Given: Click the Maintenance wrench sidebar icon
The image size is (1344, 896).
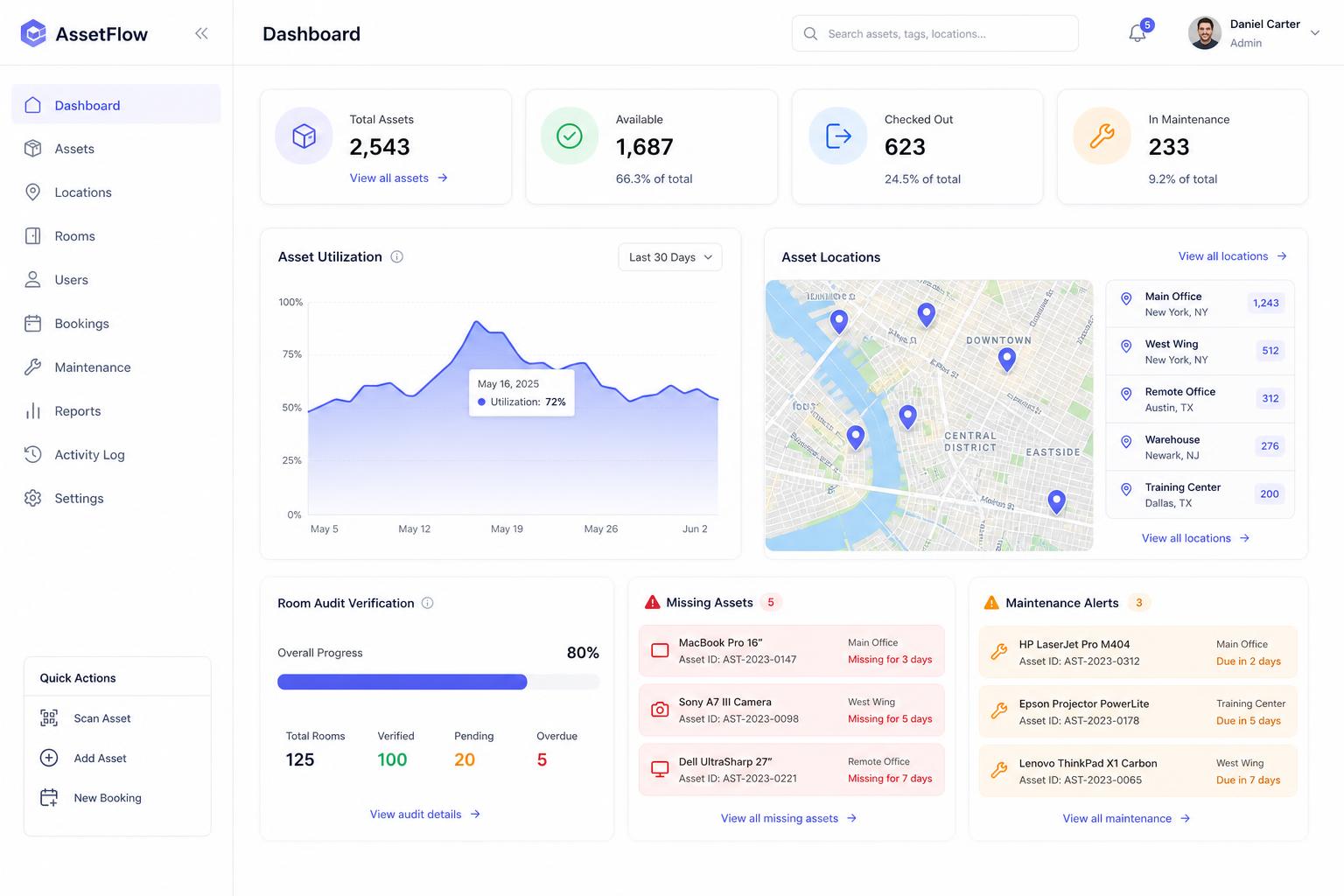Looking at the screenshot, I should (x=32, y=367).
